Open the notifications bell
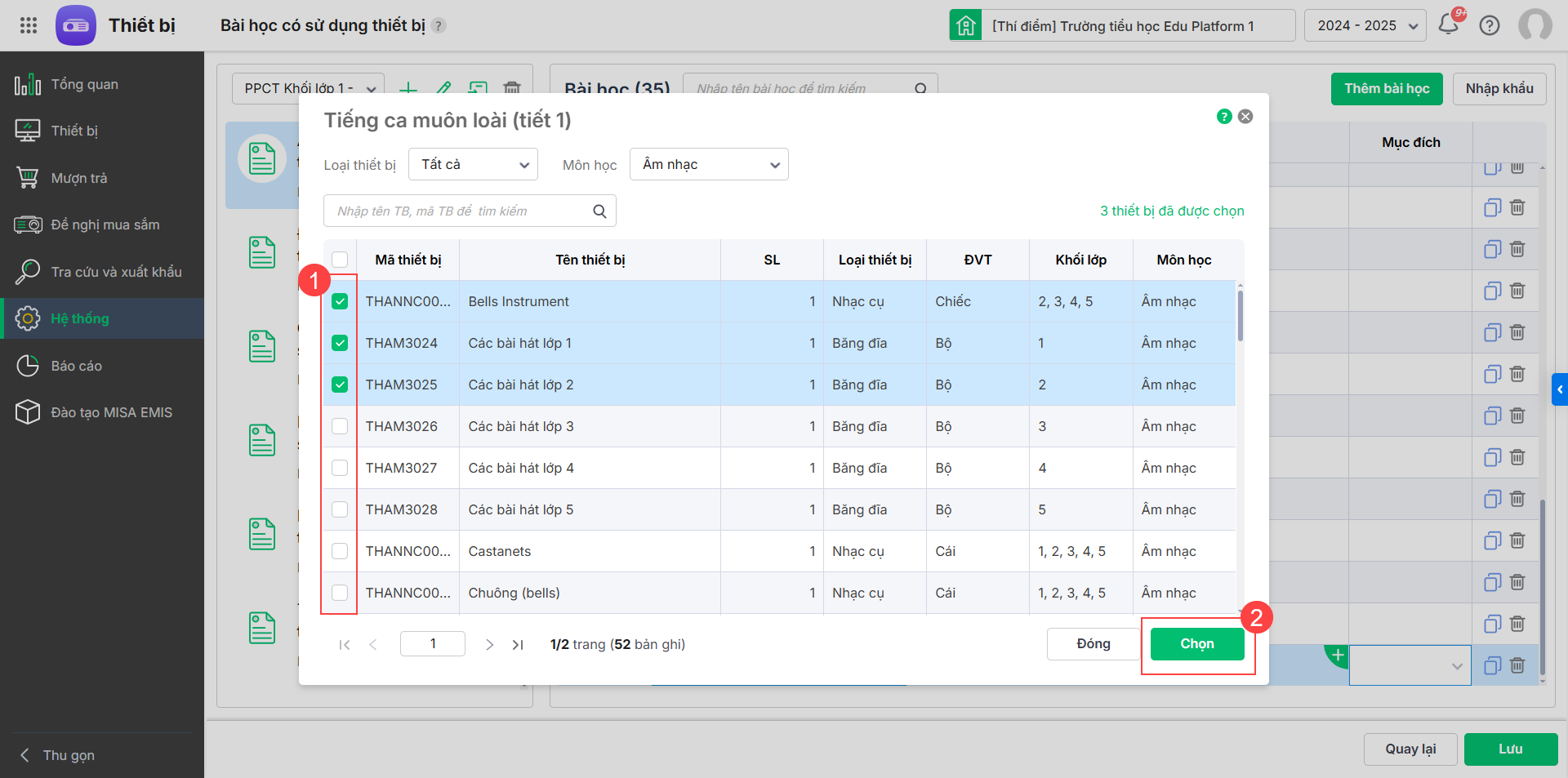 tap(1449, 24)
